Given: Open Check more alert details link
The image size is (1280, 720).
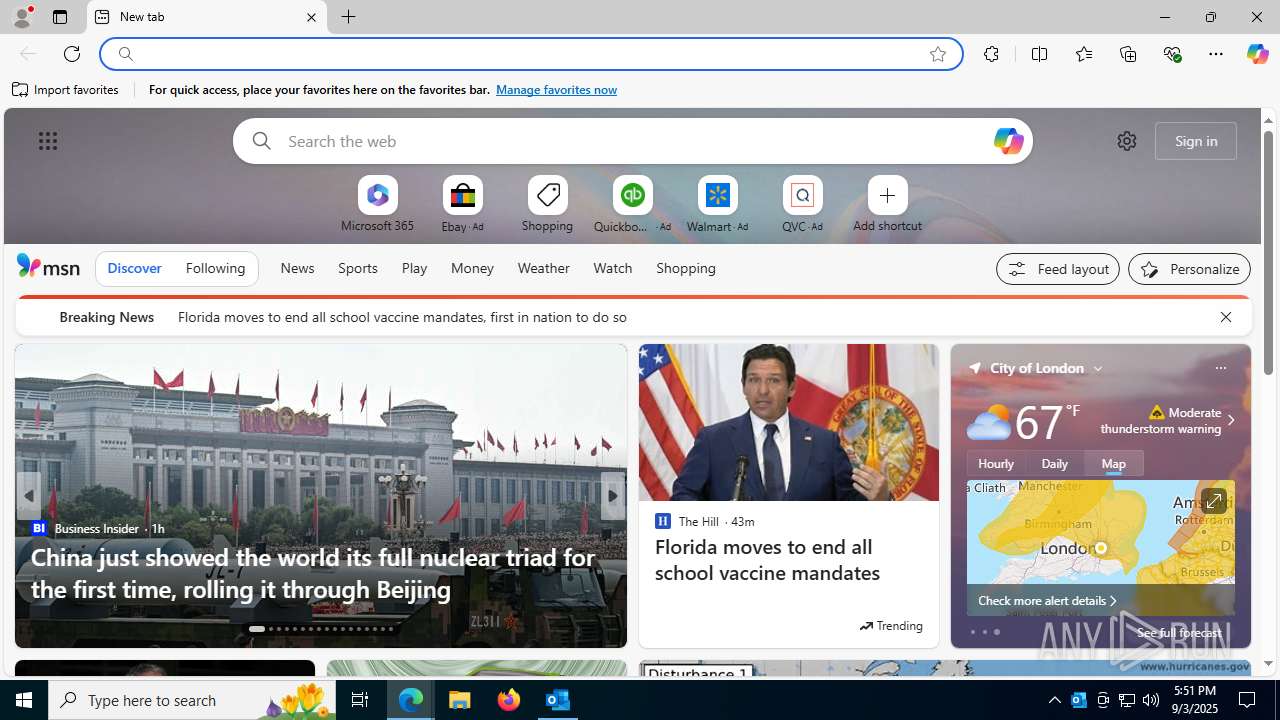Looking at the screenshot, I should (1047, 601).
